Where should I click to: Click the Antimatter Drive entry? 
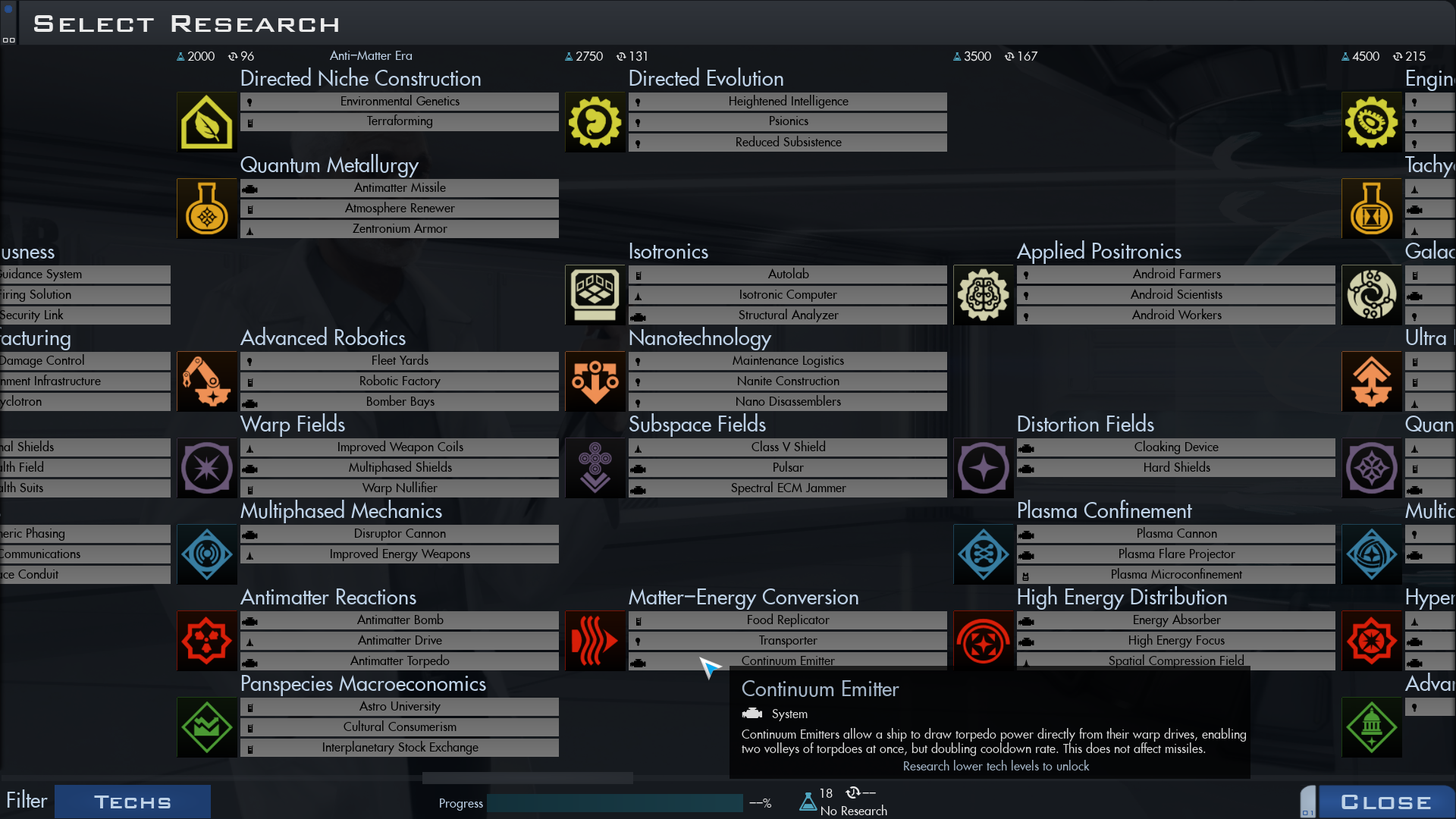click(x=400, y=641)
